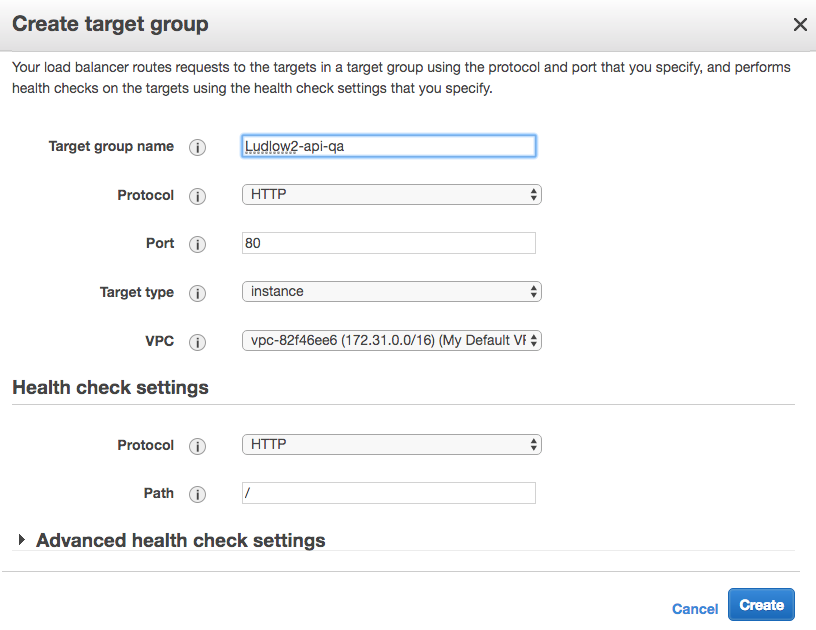Click the VPC dropdown stepper arrows
The width and height of the screenshot is (816, 630).
coord(532,340)
